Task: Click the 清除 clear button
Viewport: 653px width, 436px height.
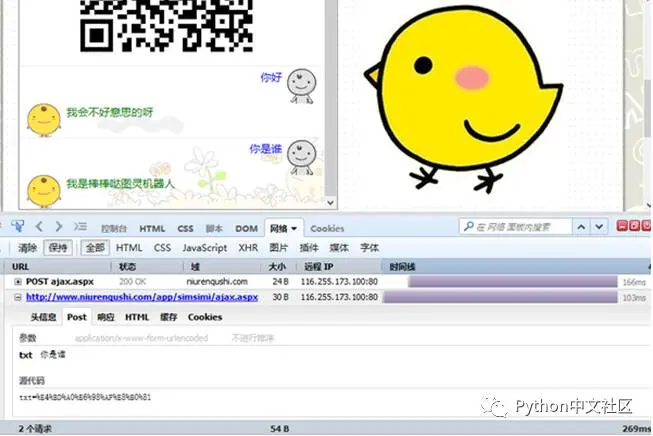Action: (27, 248)
